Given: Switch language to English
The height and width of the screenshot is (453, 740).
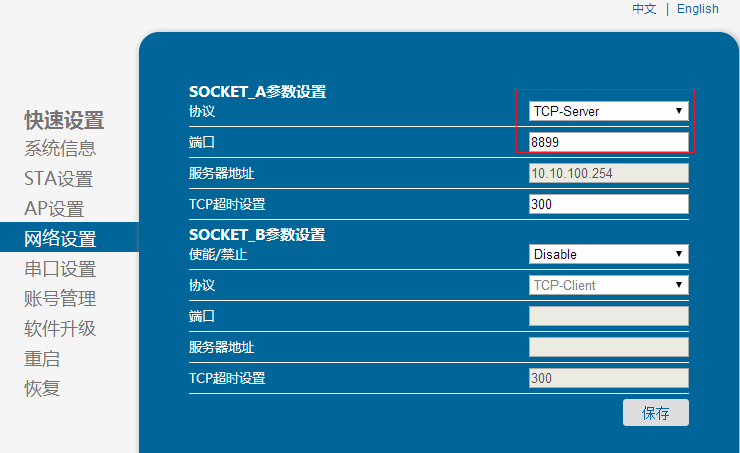Looking at the screenshot, I should tap(697, 9).
